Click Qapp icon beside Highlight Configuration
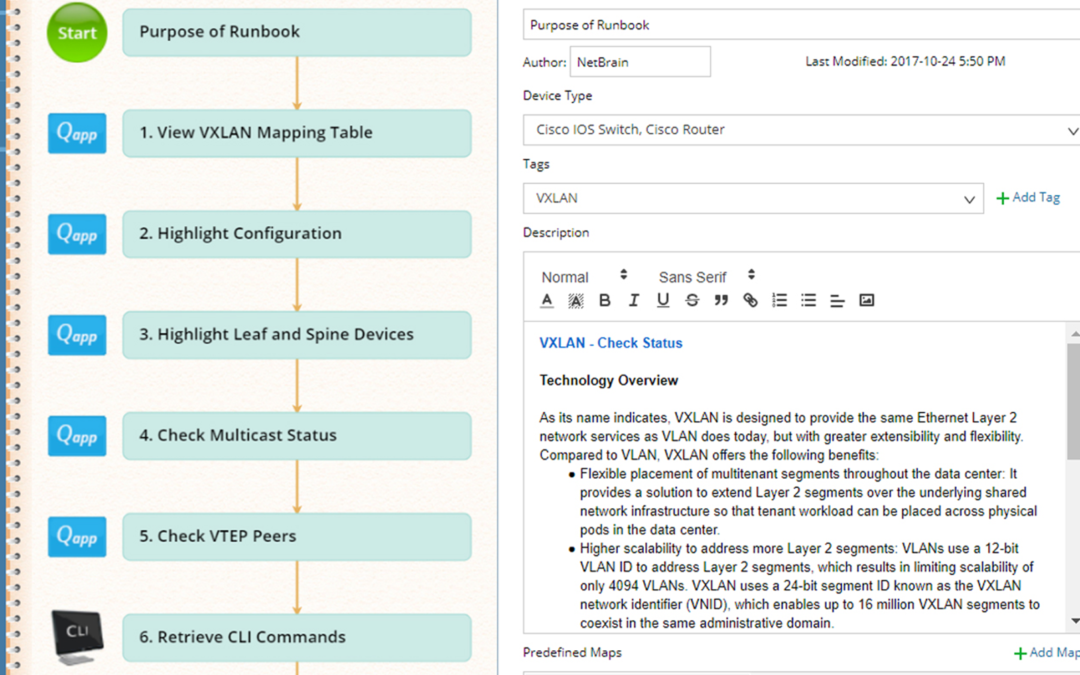Image resolution: width=1080 pixels, height=675 pixels. click(x=77, y=234)
